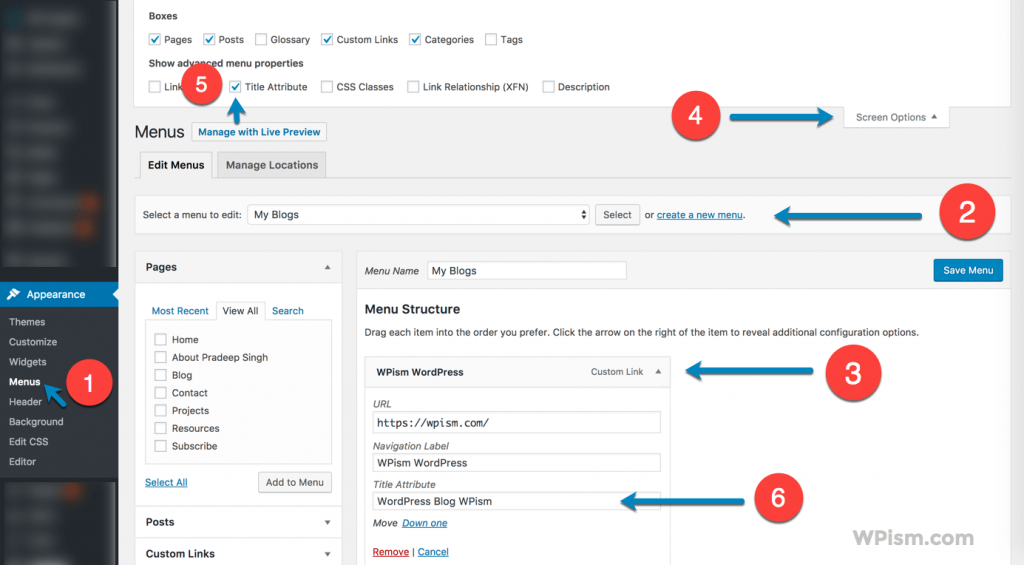Focus the URL input field
This screenshot has height=565, width=1024.
[517, 423]
